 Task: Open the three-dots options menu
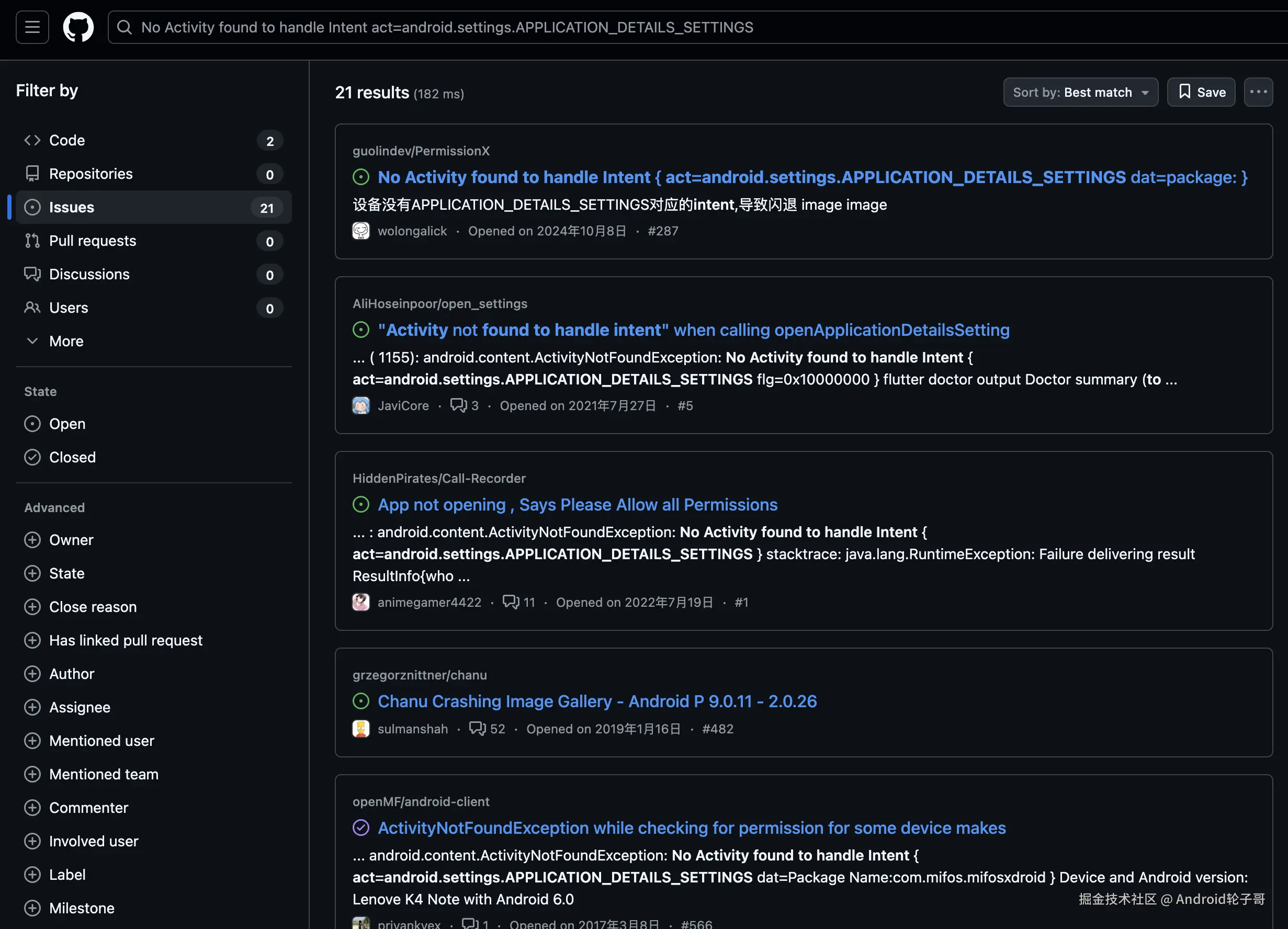pos(1258,92)
